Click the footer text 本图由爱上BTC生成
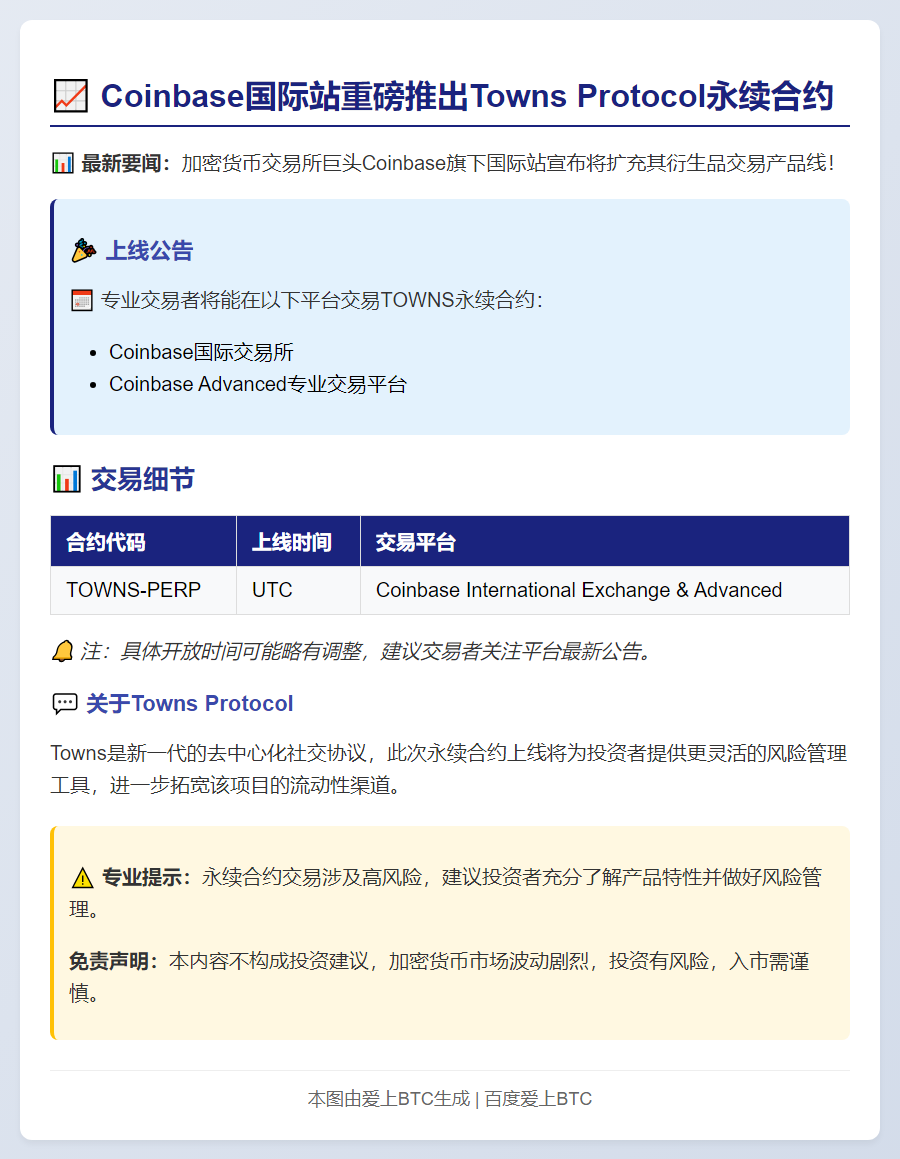This screenshot has width=900, height=1159. pyautogui.click(x=389, y=1099)
